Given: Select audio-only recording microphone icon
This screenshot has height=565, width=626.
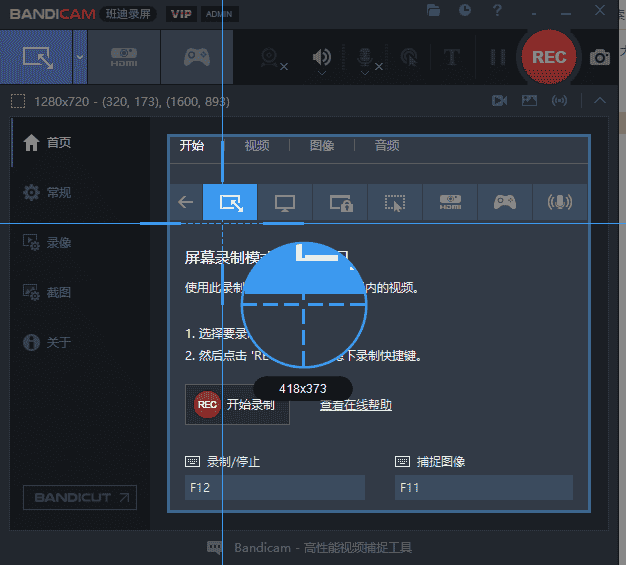Looking at the screenshot, I should [560, 202].
